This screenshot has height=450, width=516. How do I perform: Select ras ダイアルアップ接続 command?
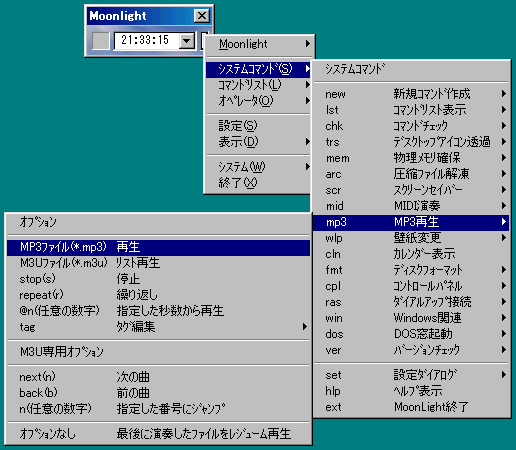411,302
